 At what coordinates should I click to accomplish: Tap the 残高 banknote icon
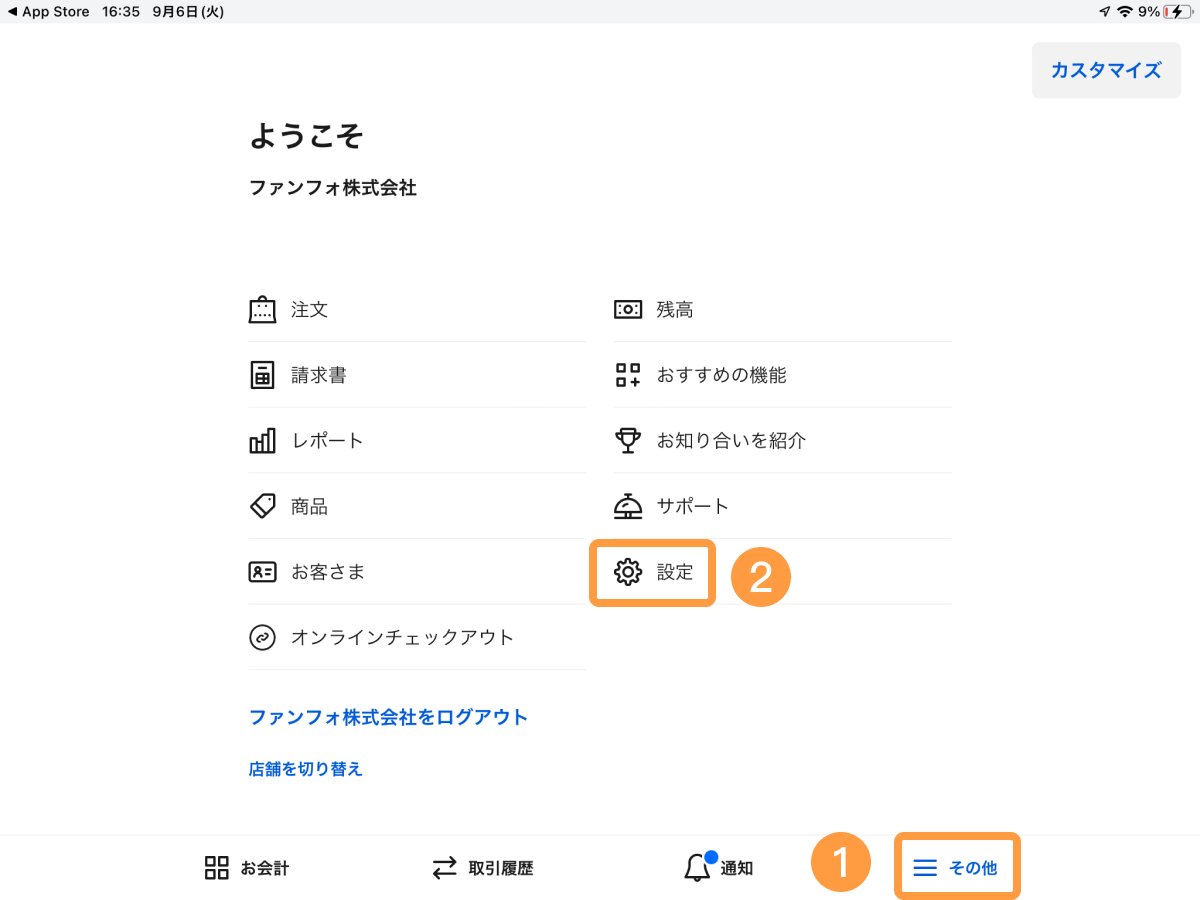click(628, 309)
